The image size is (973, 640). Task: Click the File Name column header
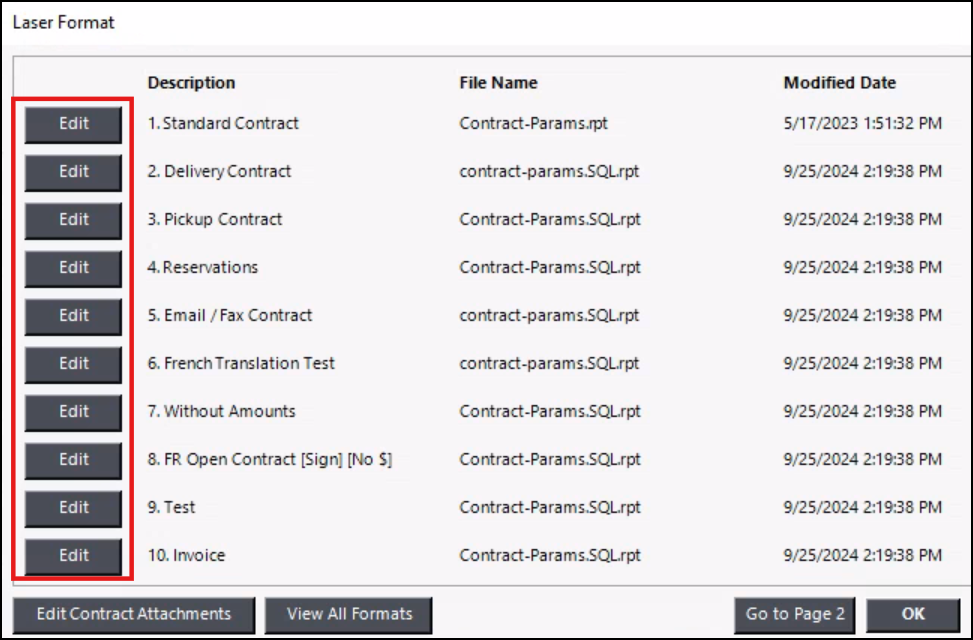[498, 83]
